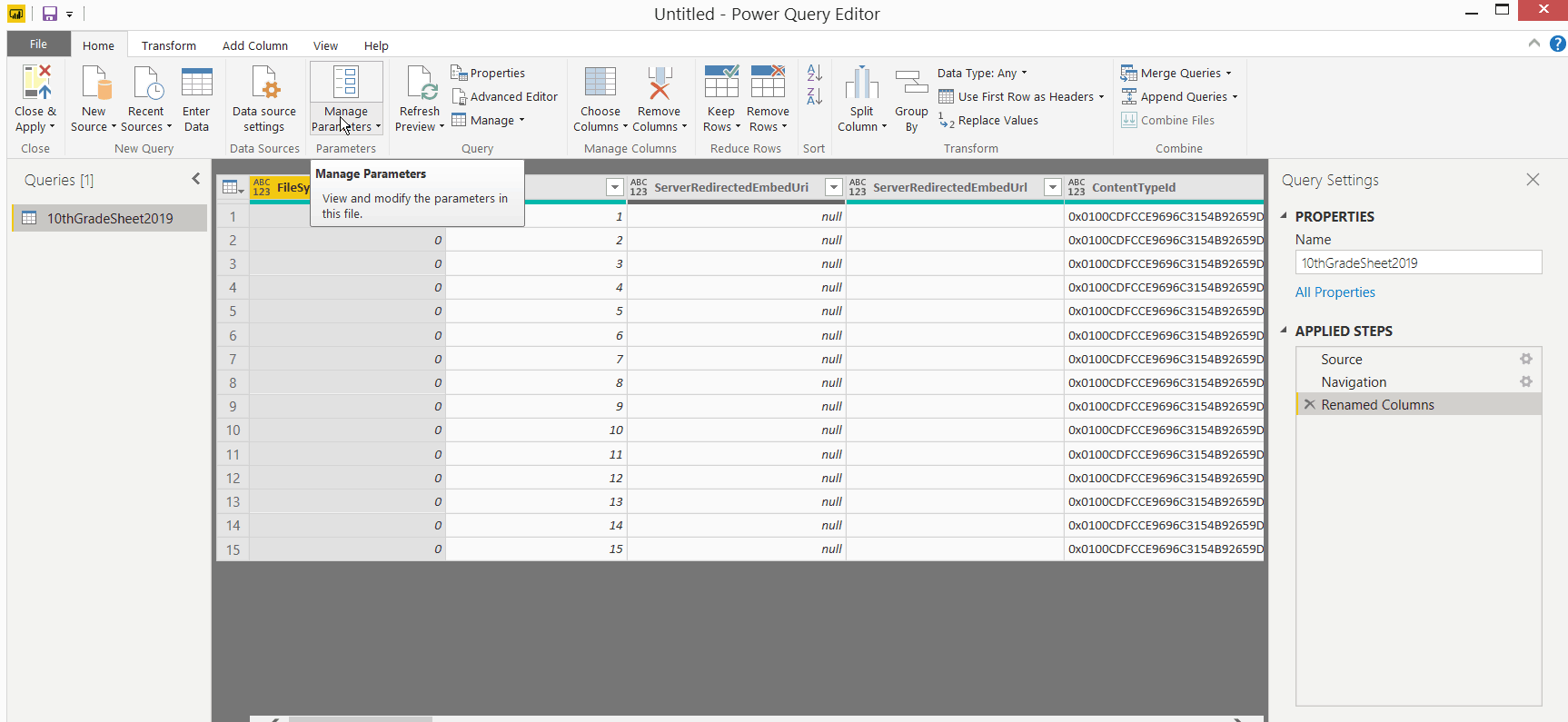Screen dimensions: 1568x722
Task: Open the Navigation step settings gear
Action: (1526, 381)
